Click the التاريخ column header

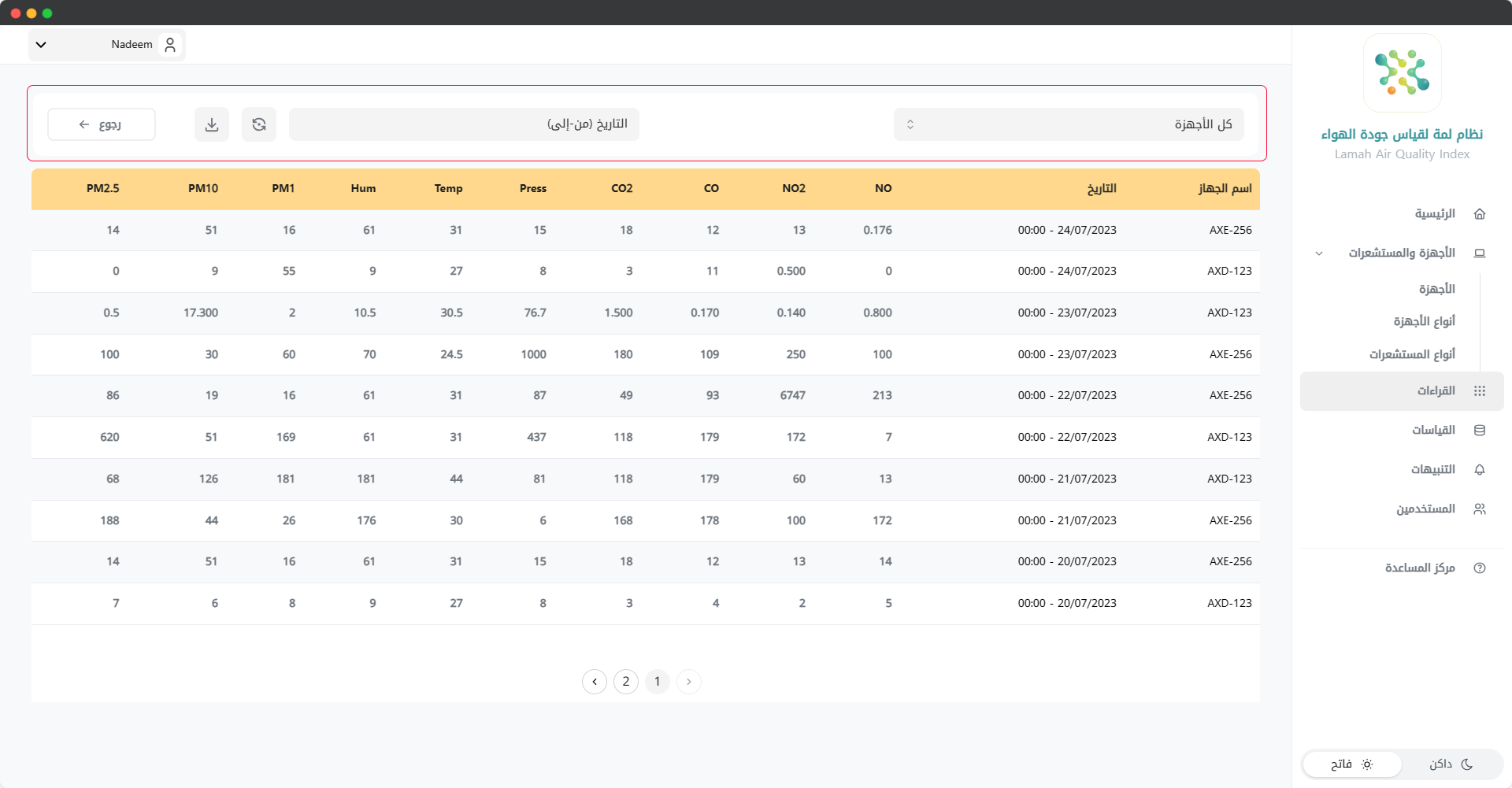pos(1102,189)
